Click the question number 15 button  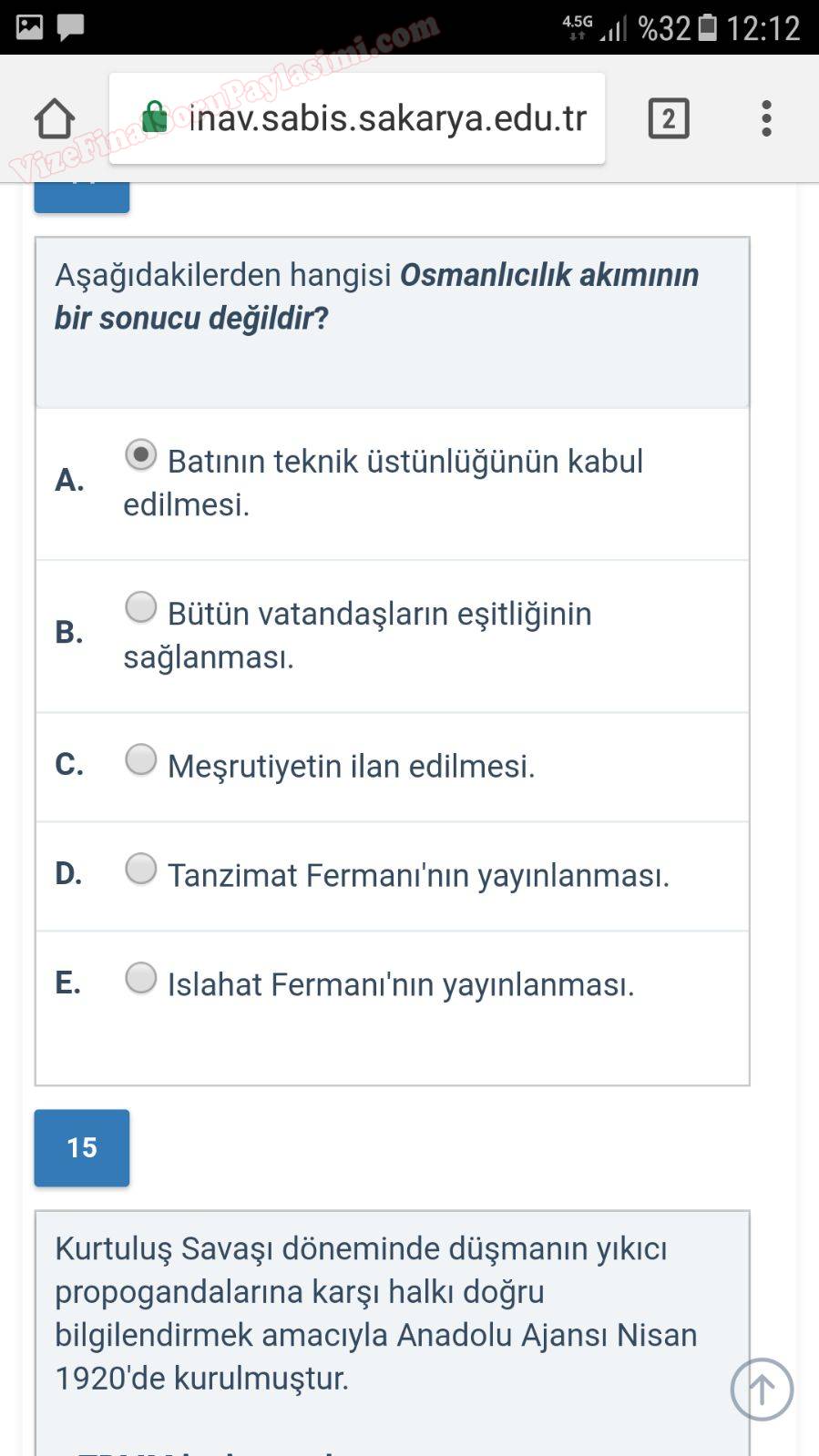click(x=82, y=1147)
